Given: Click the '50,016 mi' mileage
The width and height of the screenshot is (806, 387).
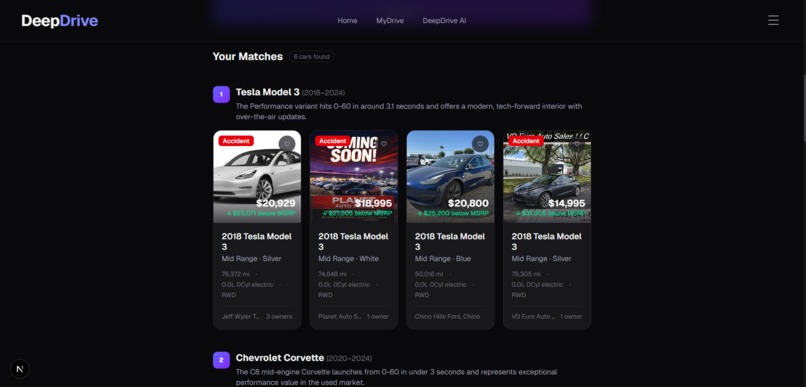Looking at the screenshot, I should point(429,274).
